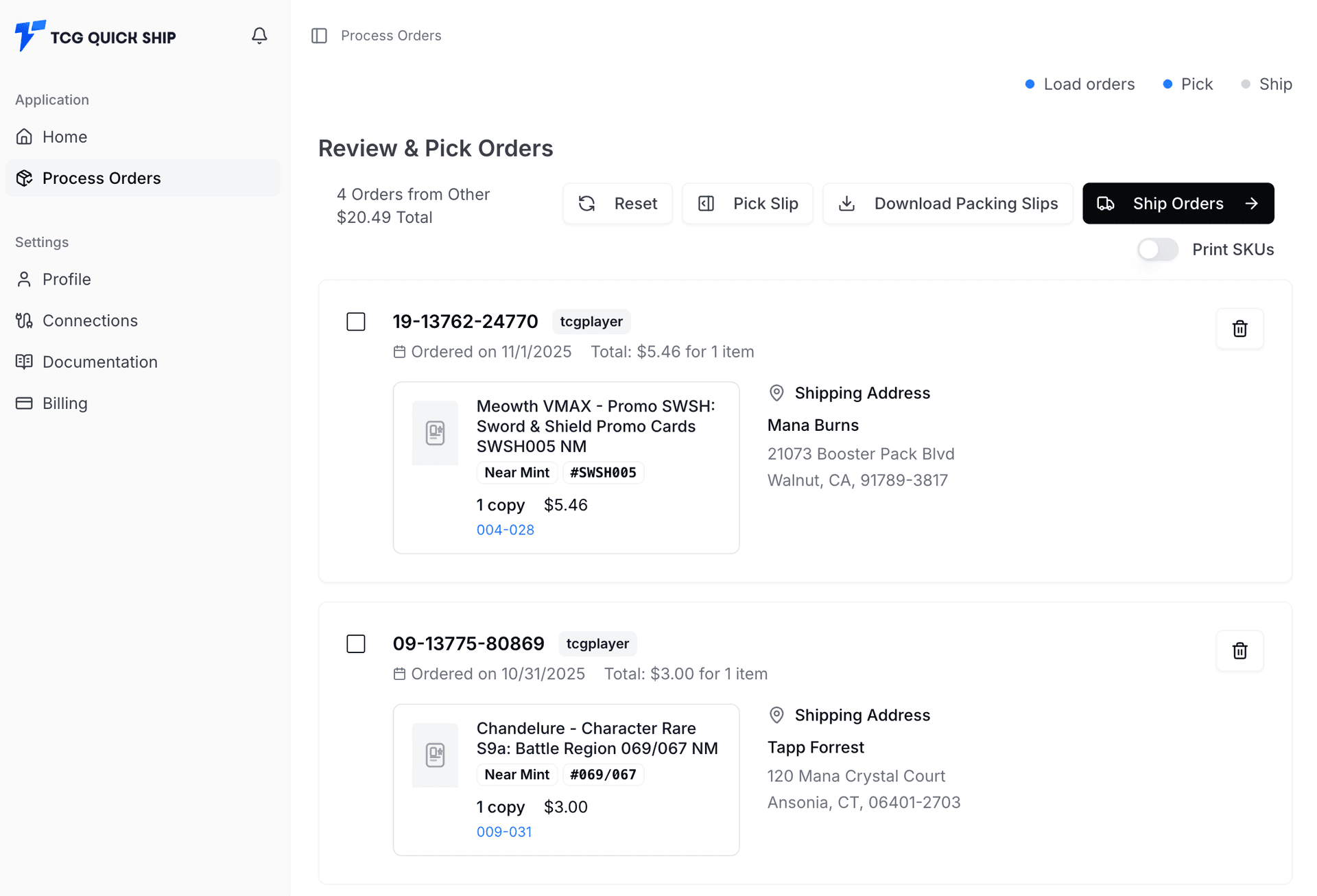1317x896 pixels.
Task: Select checkbox for order 19-13762-24770
Action: point(356,322)
